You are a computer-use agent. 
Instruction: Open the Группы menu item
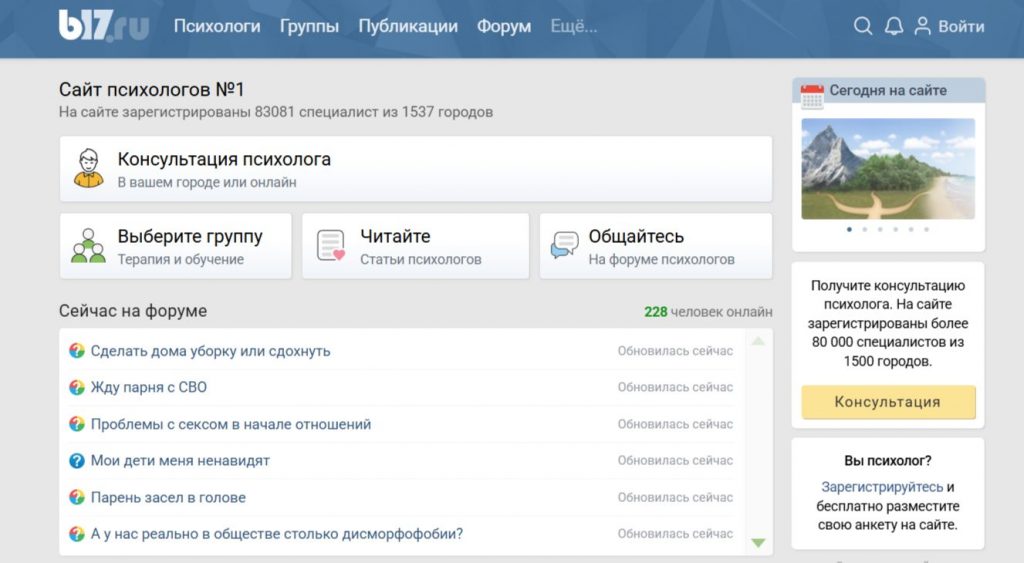(x=309, y=26)
